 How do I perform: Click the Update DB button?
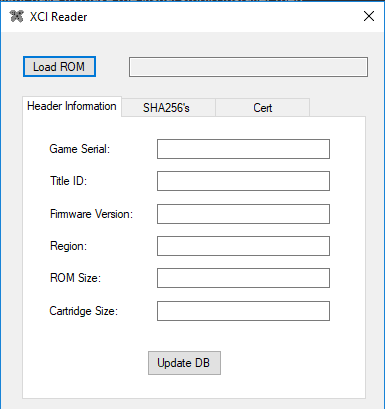[x=184, y=363]
